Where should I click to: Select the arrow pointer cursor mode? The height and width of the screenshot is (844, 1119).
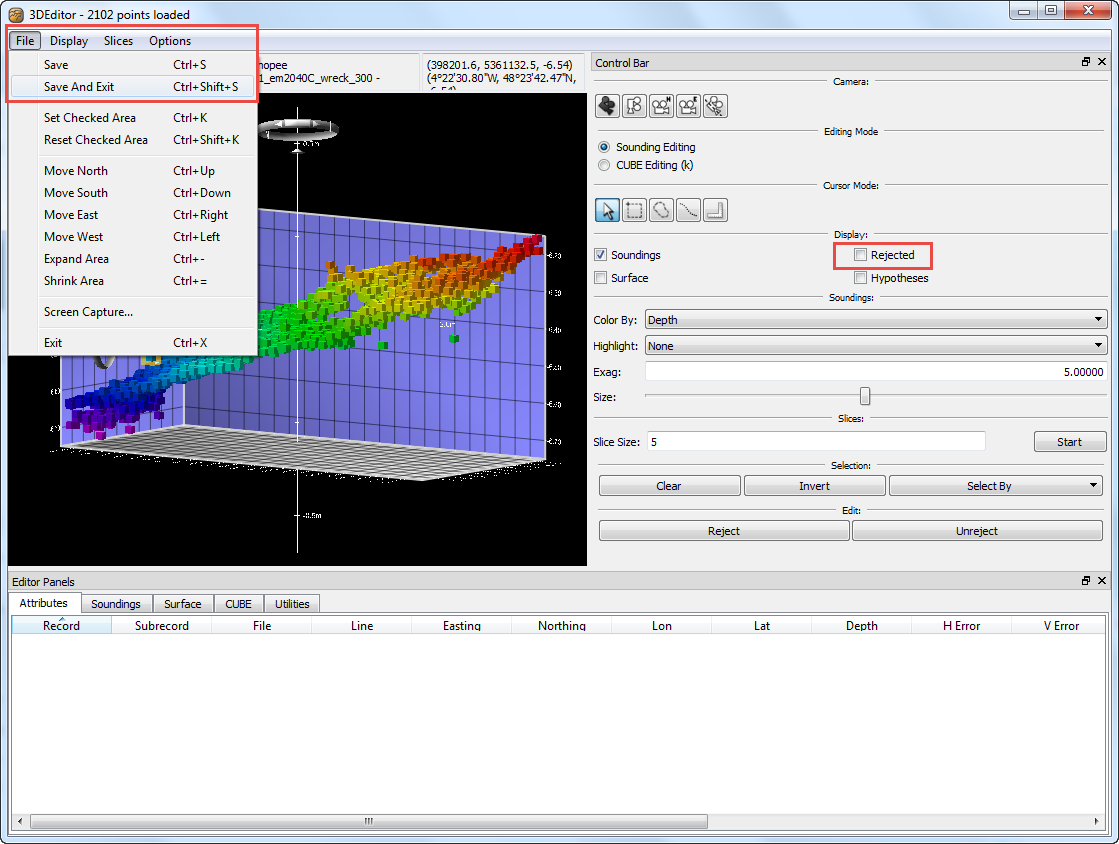point(607,210)
